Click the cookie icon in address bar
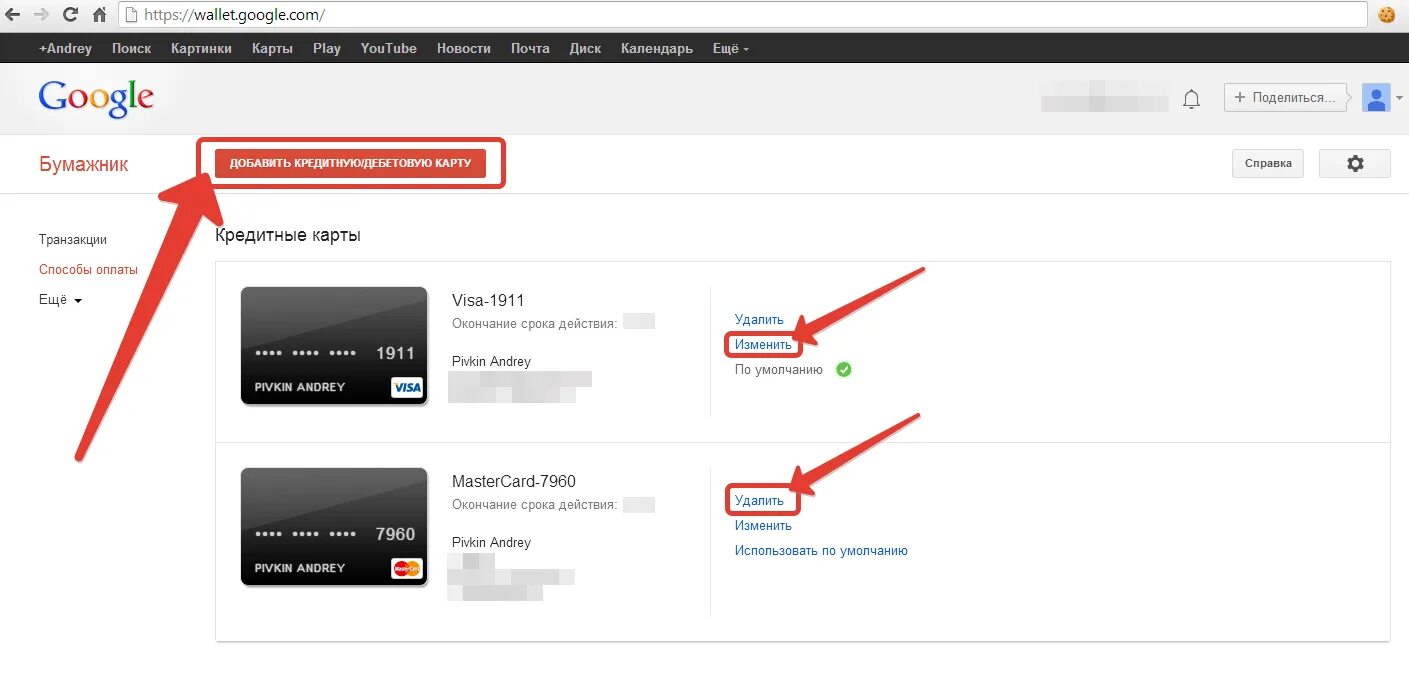Screen dimensions: 1409x692 coord(1385,14)
